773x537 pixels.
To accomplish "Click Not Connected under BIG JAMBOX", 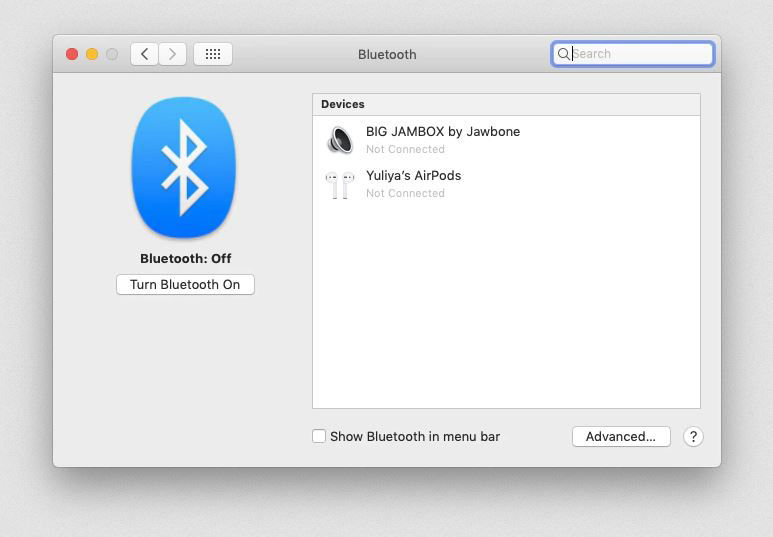I will 405,149.
